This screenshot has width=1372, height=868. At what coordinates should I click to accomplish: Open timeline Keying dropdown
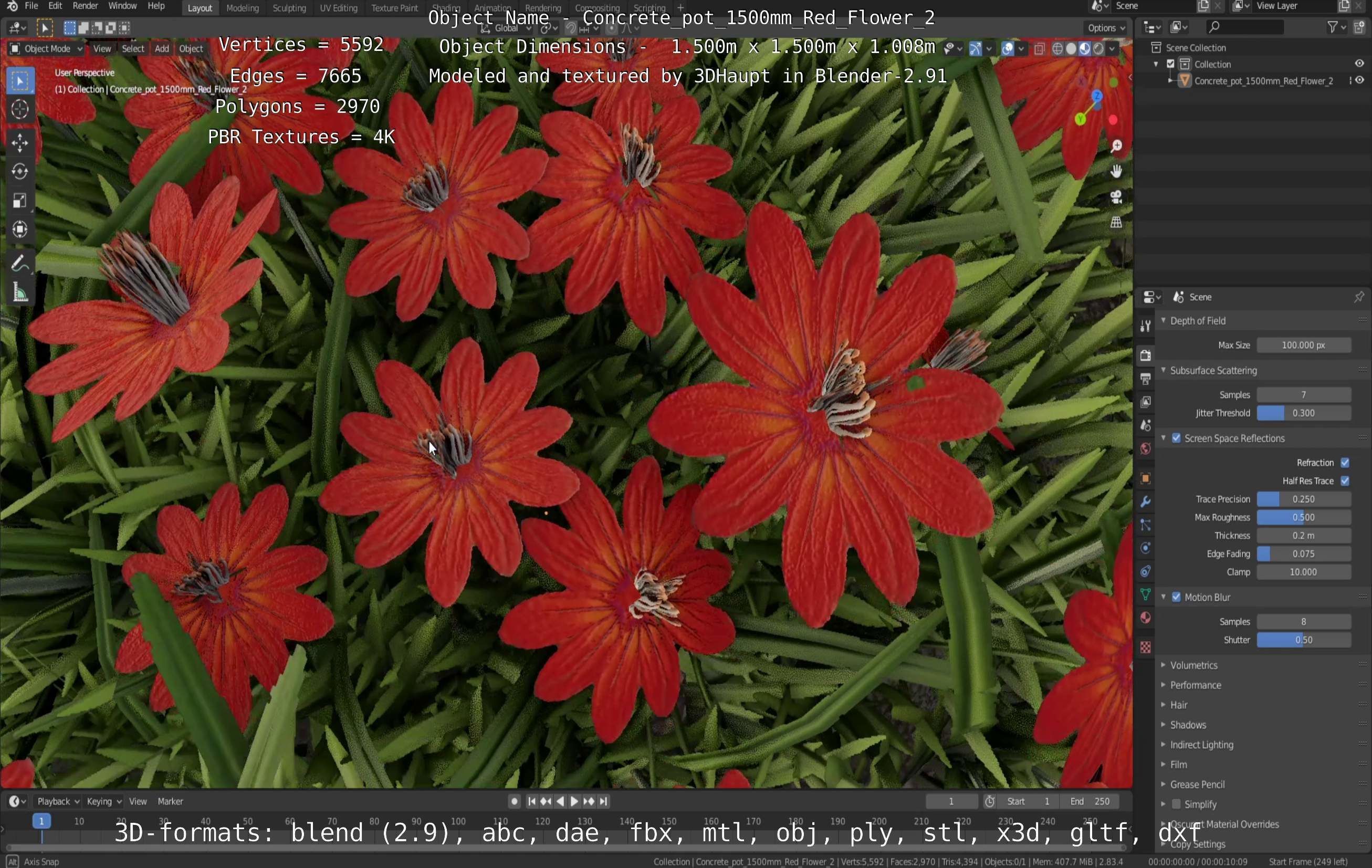pos(103,801)
